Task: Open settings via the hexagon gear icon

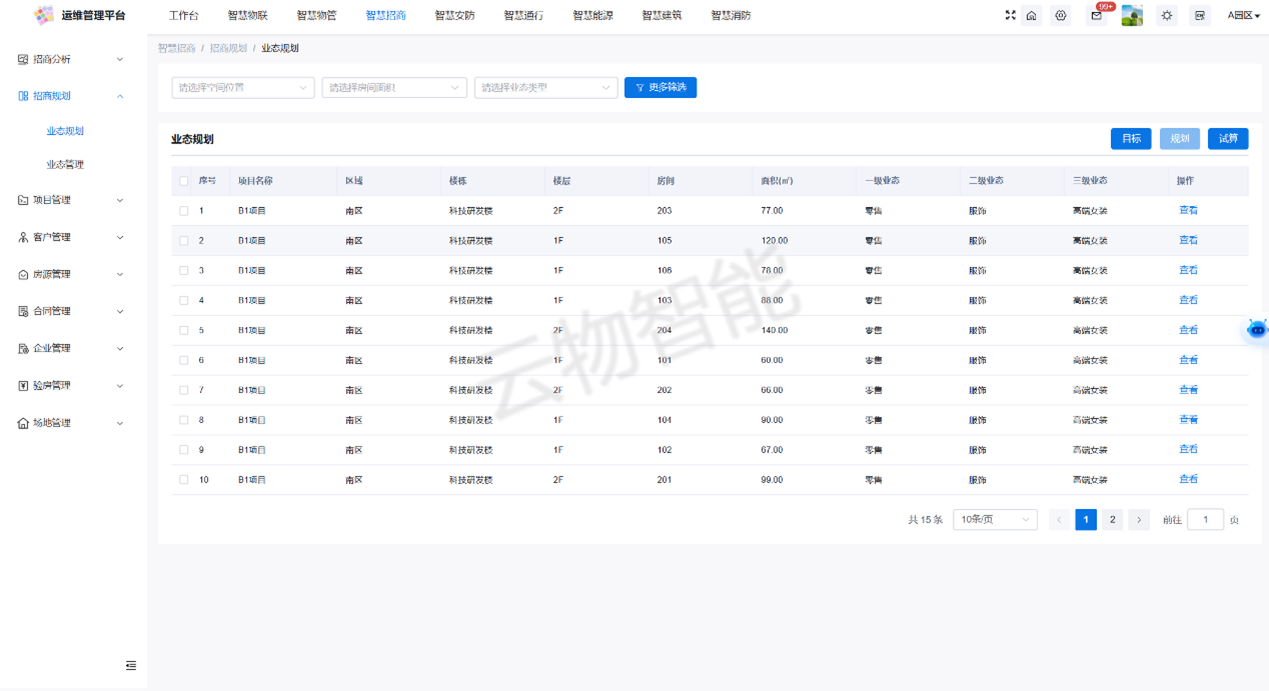Action: coord(1061,16)
